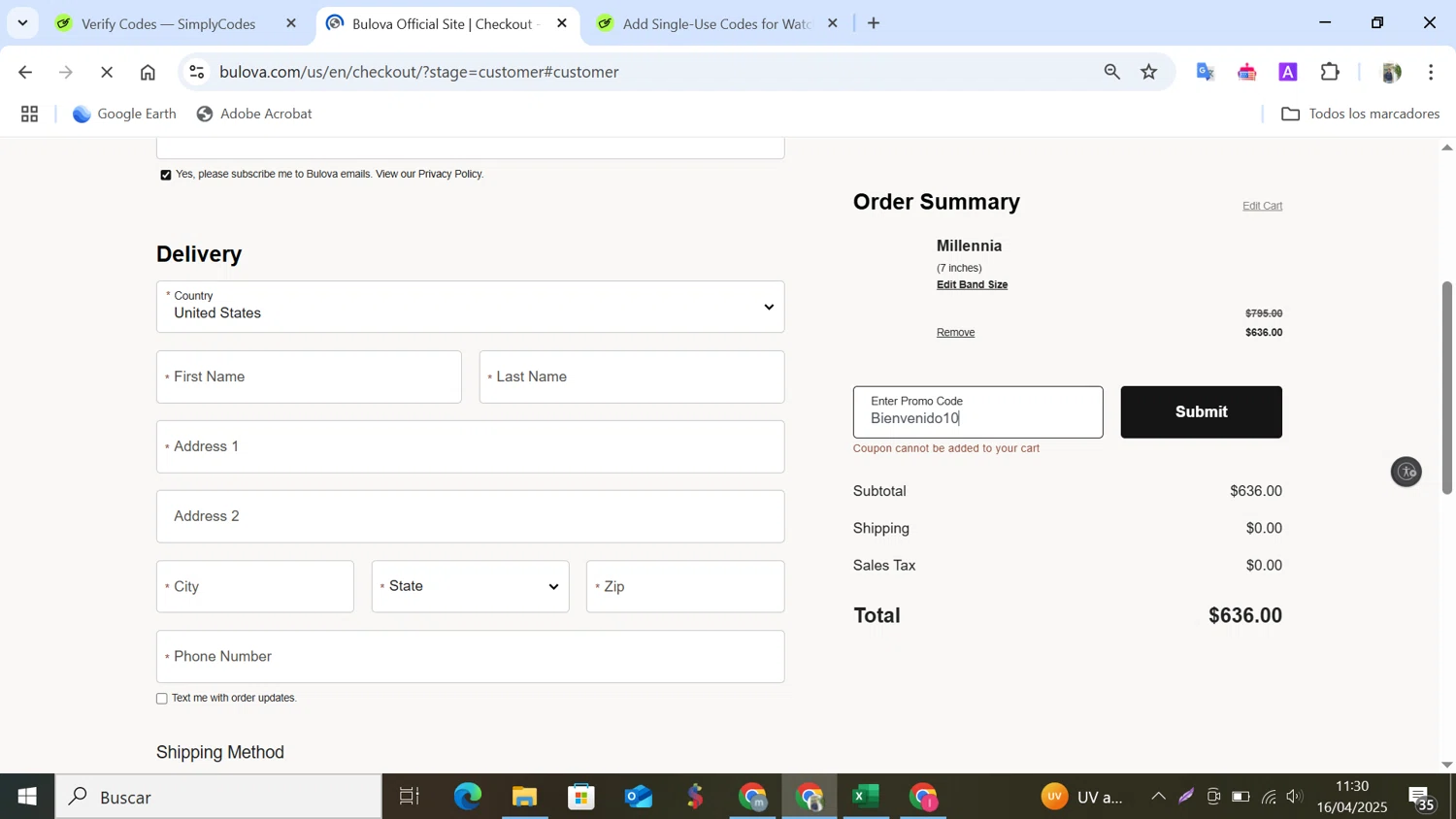Open Microsoft Store from taskbar
This screenshot has height=819, width=1456.
(x=581, y=798)
